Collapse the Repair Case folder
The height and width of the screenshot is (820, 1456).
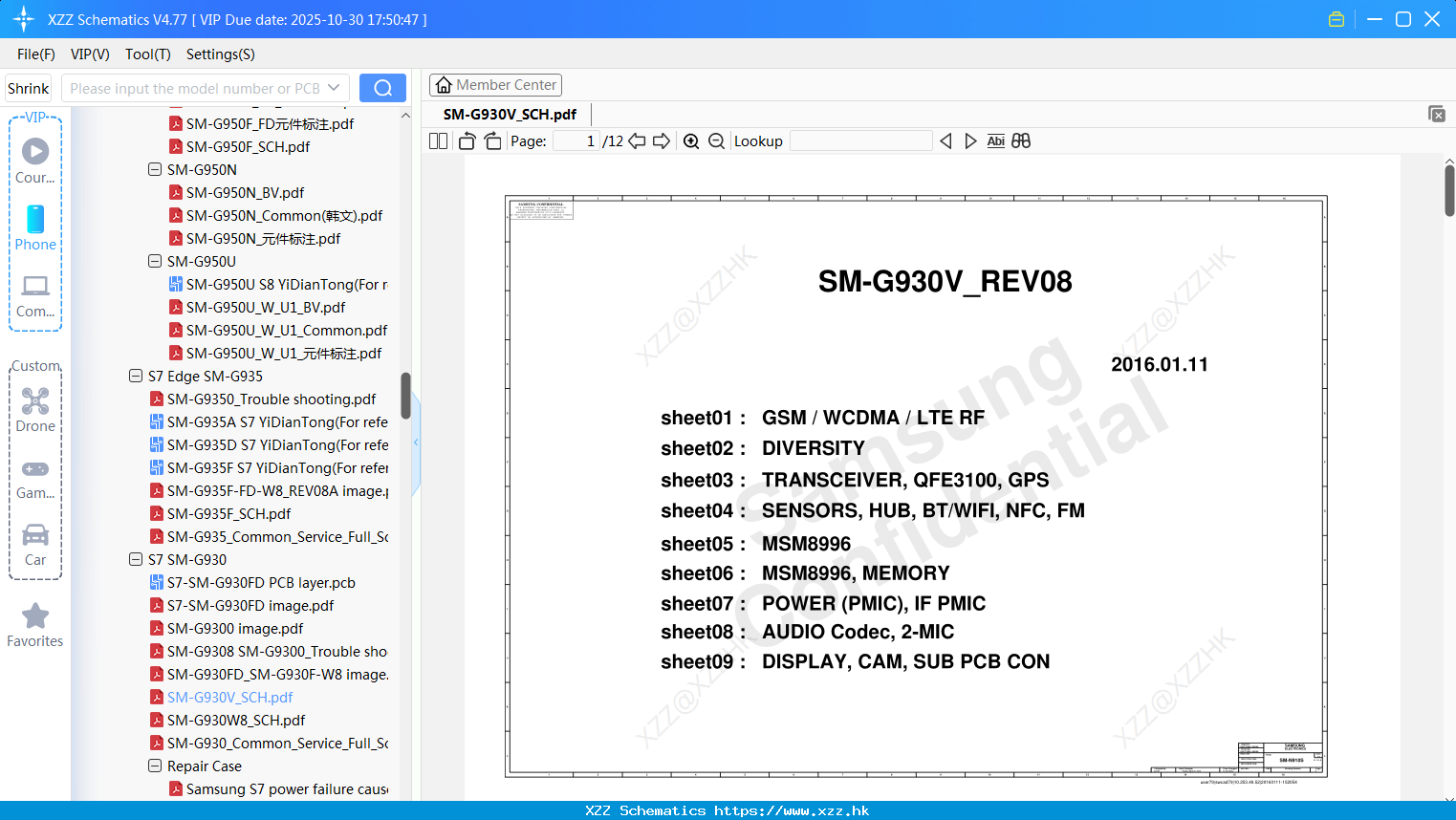click(x=155, y=766)
